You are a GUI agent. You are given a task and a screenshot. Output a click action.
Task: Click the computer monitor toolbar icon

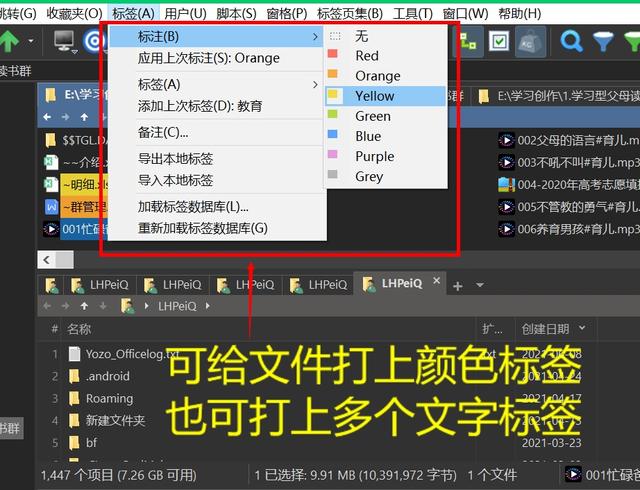[65, 42]
